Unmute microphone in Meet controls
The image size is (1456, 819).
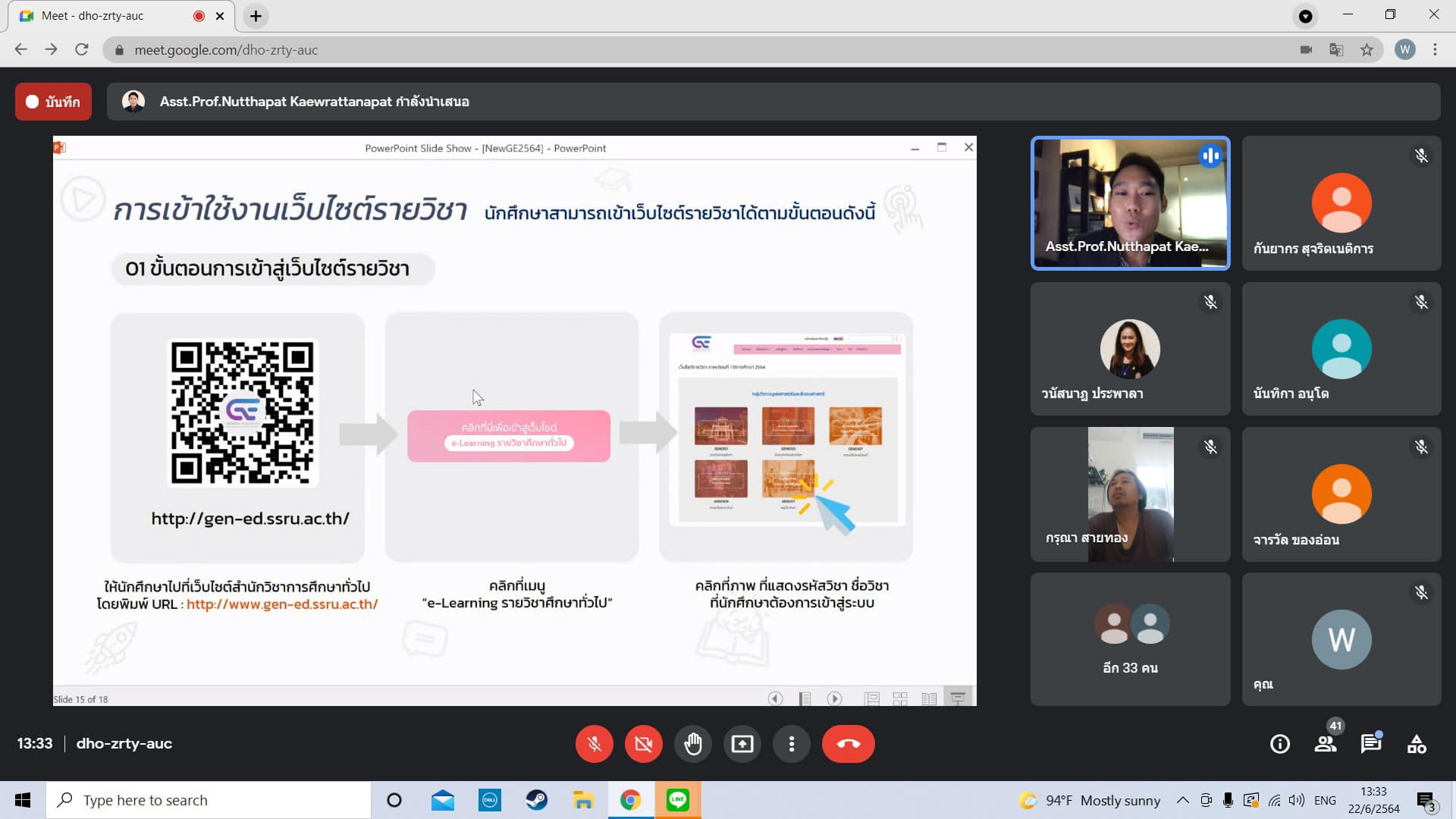tap(594, 744)
